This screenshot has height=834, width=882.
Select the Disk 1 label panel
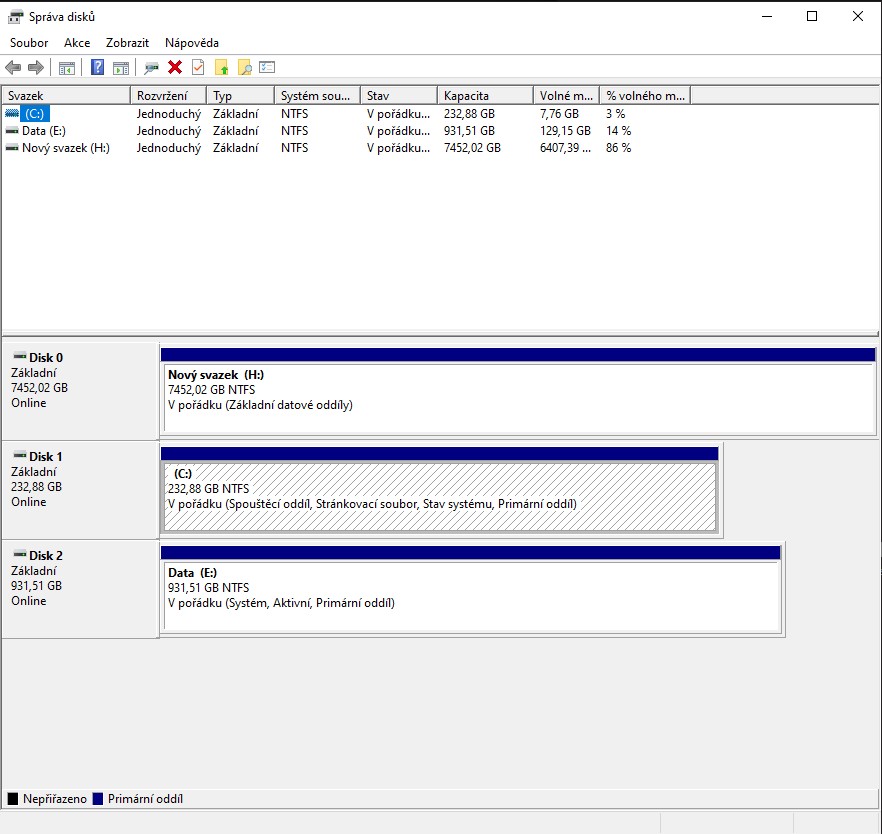[x=80, y=490]
